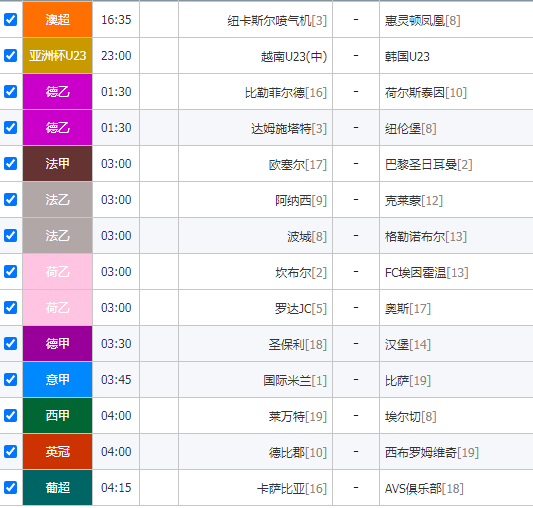The width and height of the screenshot is (533, 508).
Task: Click team name 欧塞尔[17]
Action: pos(297,165)
